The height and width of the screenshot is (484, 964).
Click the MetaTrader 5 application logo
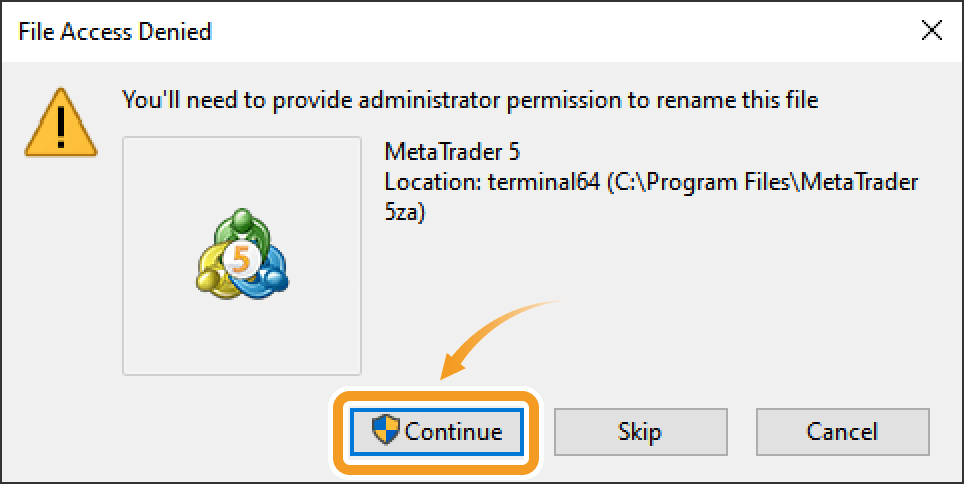click(x=242, y=256)
